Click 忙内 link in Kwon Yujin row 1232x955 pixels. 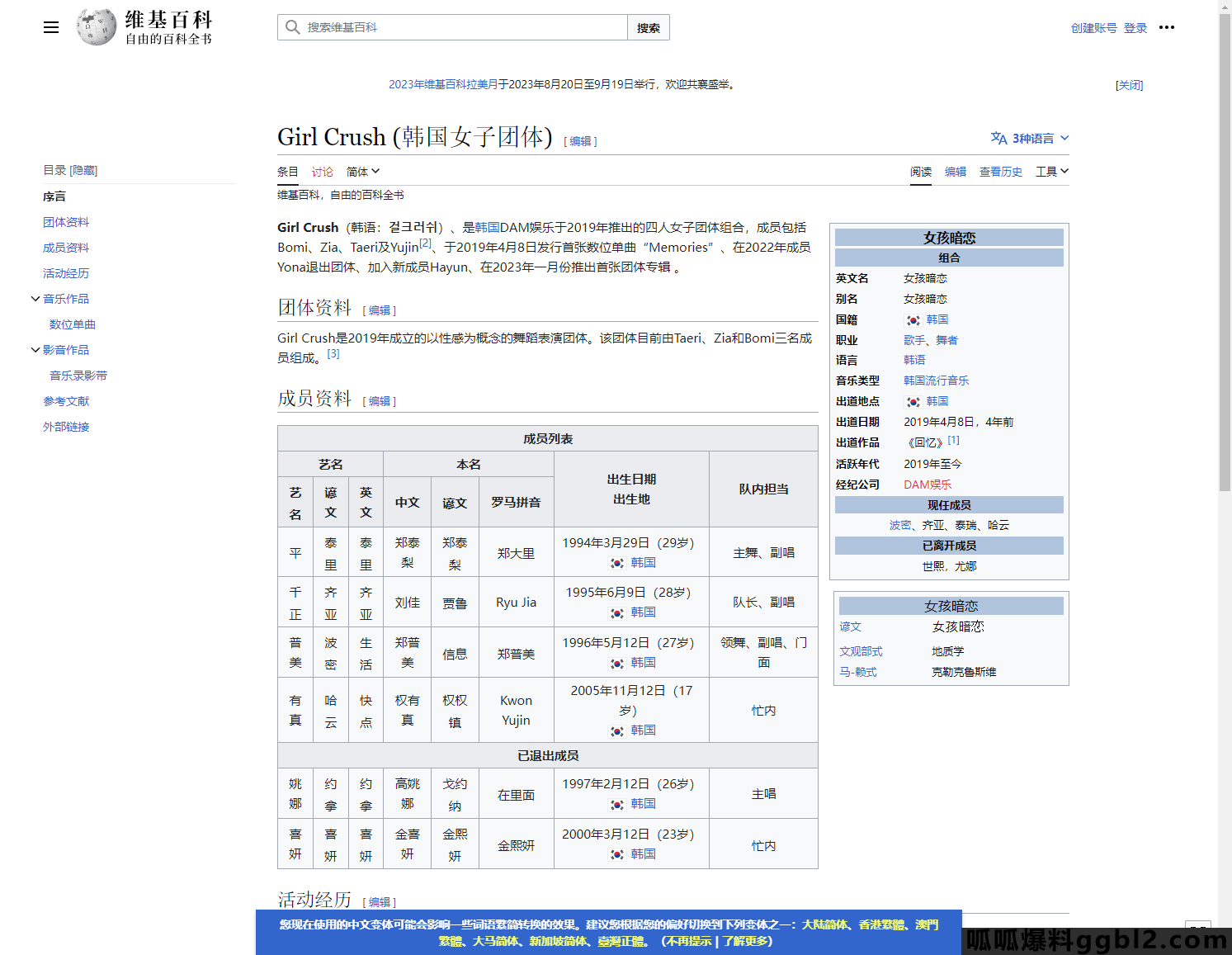[x=764, y=710]
